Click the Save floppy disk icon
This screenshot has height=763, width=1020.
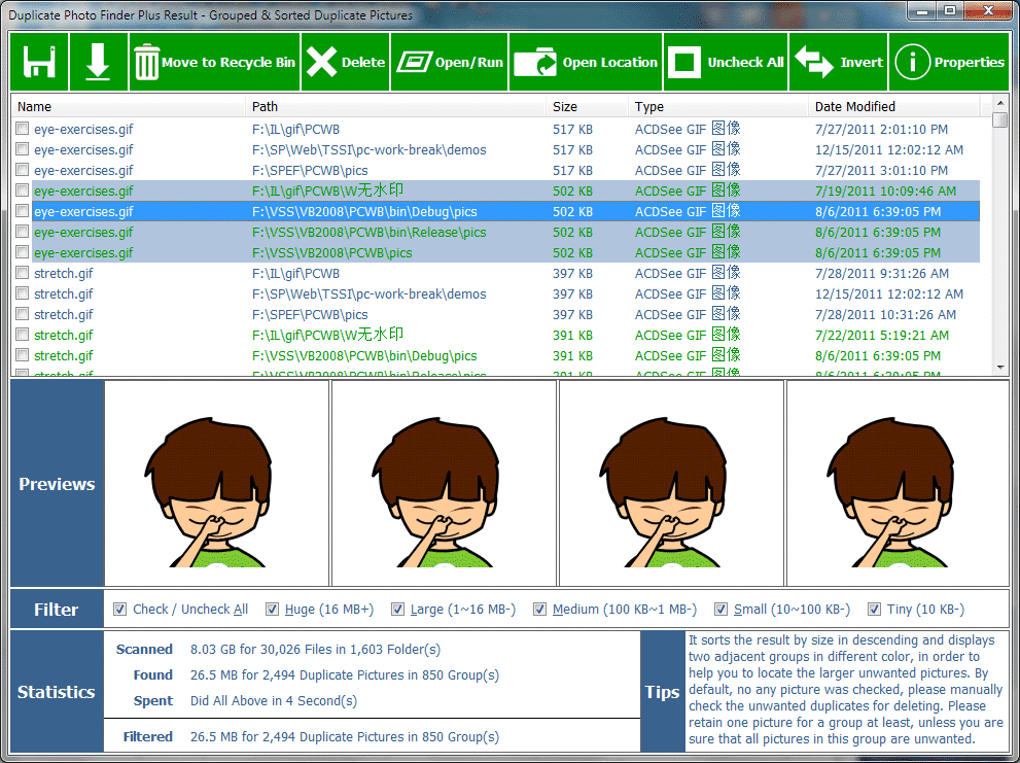(39, 62)
